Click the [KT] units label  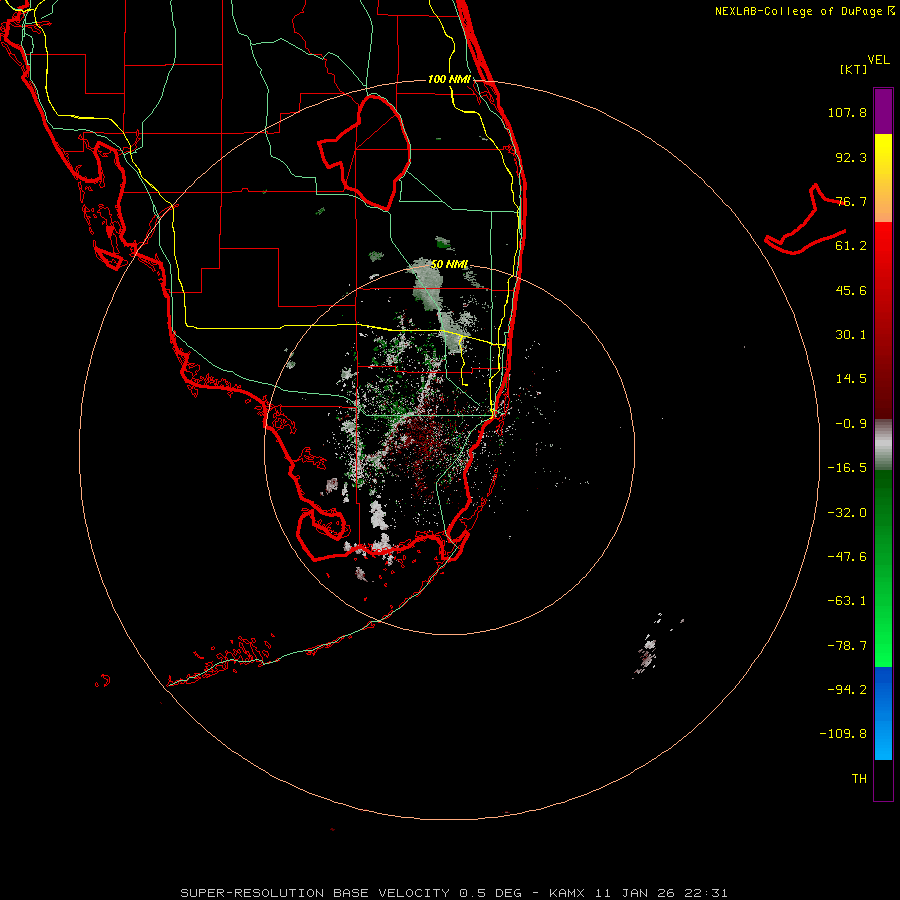pyautogui.click(x=854, y=69)
